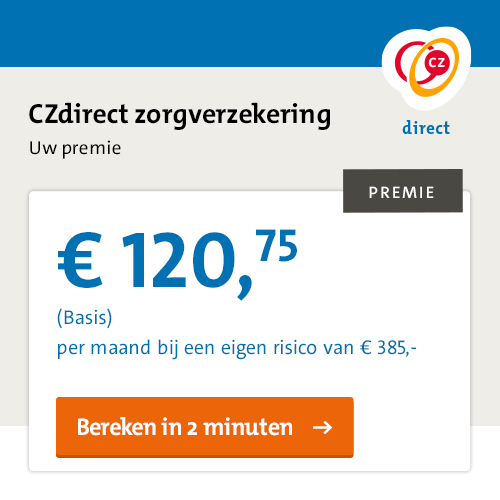Click the dark PREMIE badge

click(x=403, y=191)
